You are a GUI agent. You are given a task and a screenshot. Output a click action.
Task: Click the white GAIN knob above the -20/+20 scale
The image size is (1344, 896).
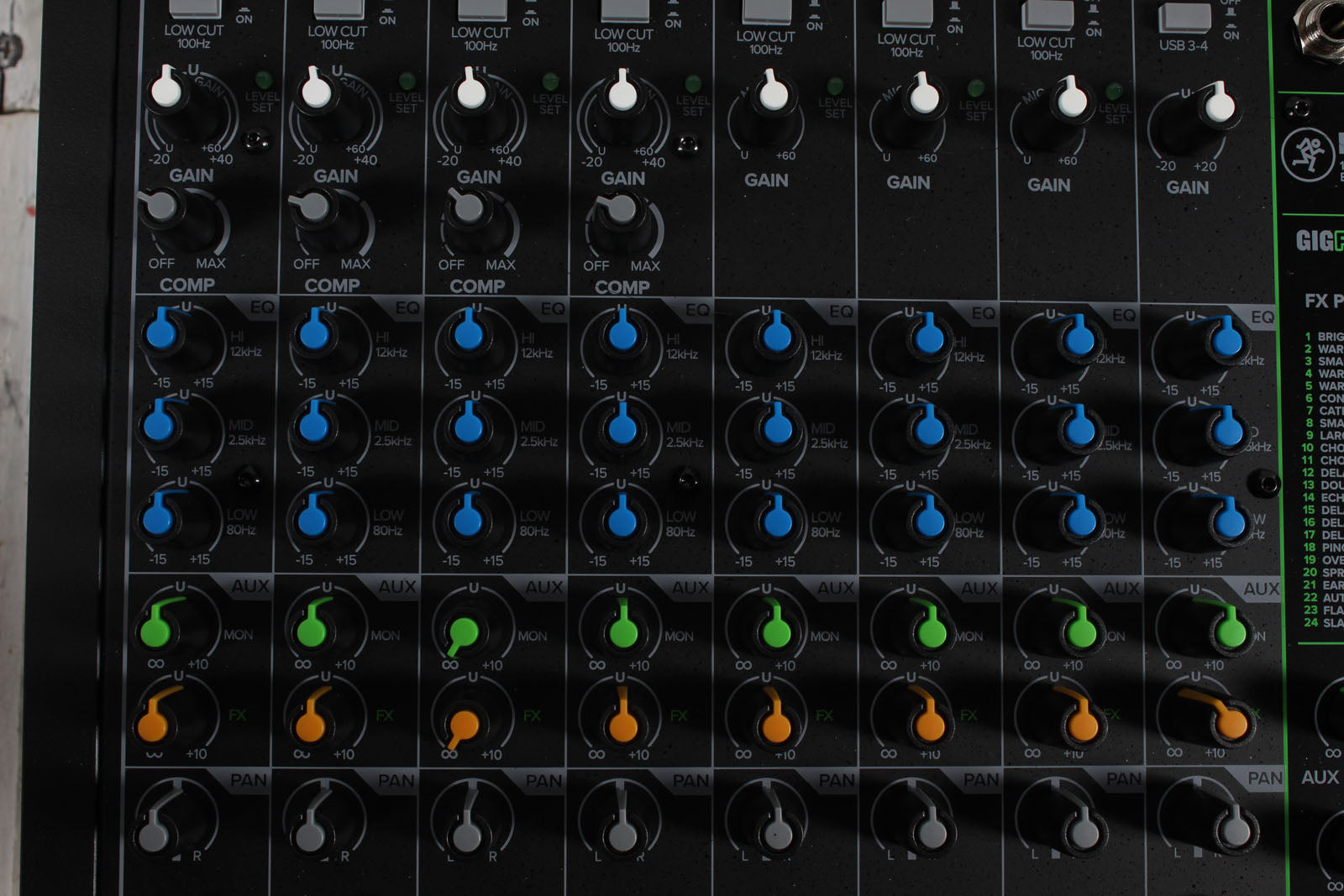click(x=1217, y=107)
